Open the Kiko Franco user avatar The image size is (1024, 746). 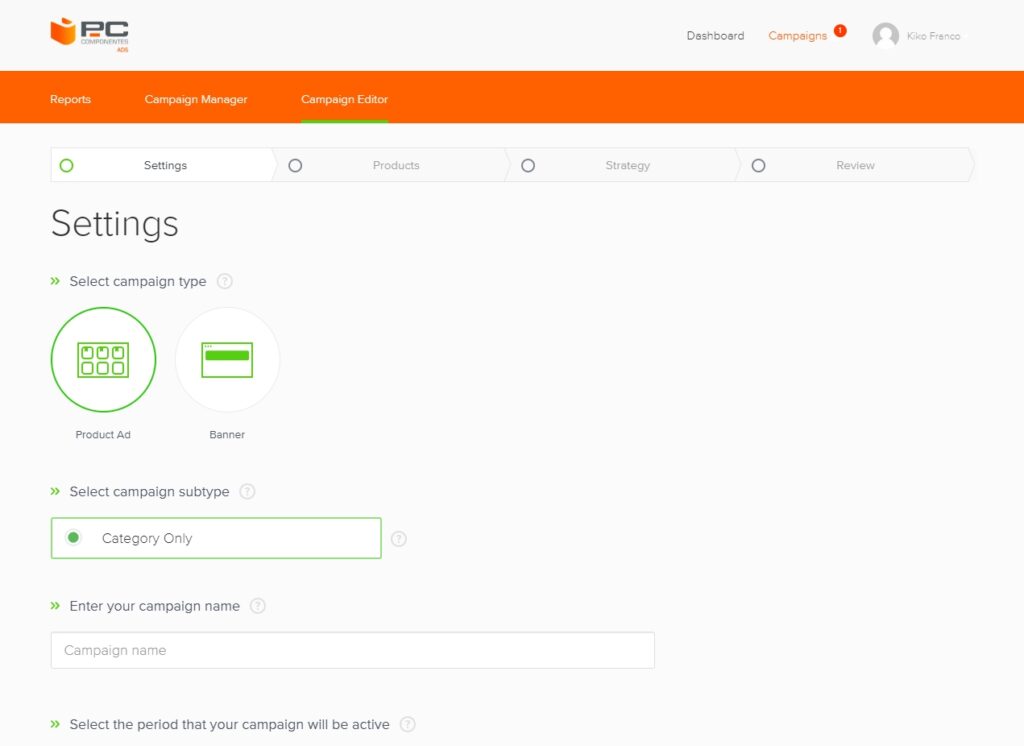[x=885, y=36]
